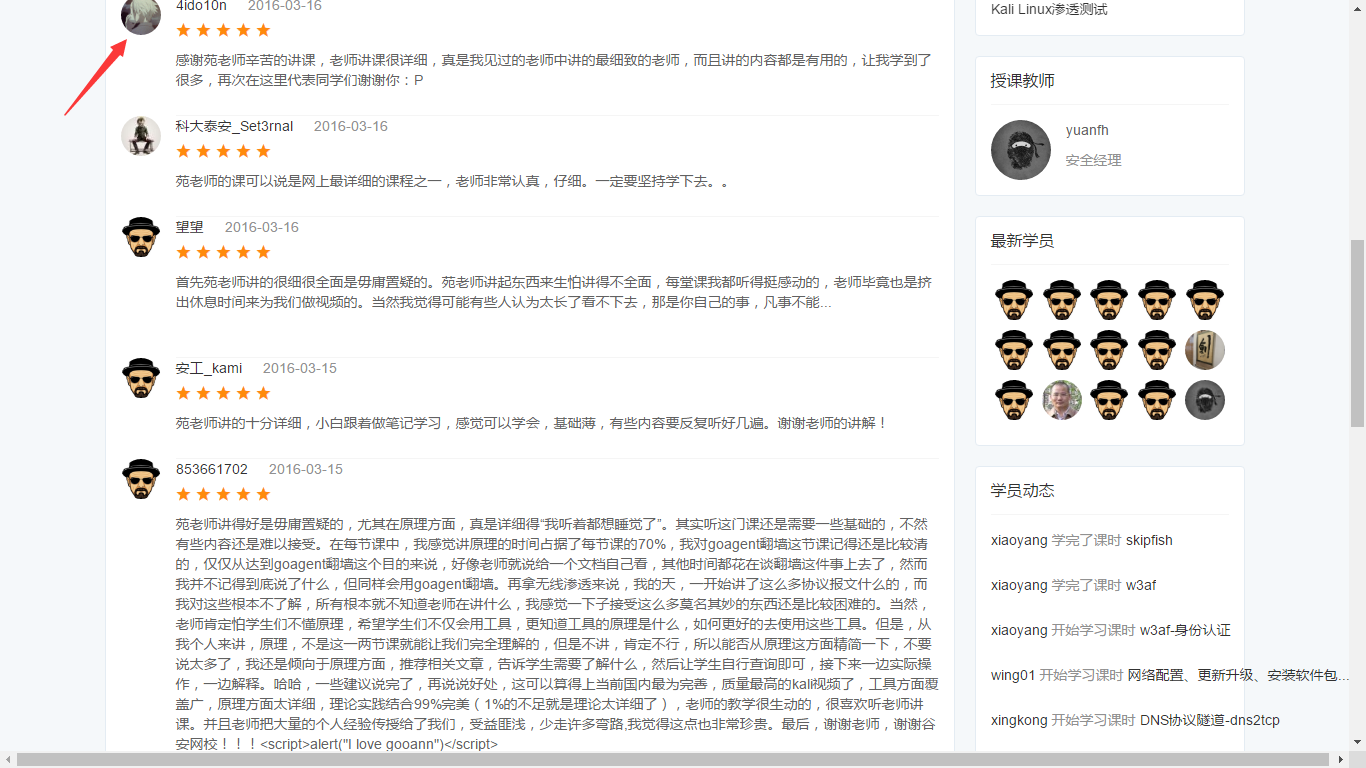Click the last avatar in 最新学员's top row
This screenshot has width=1366, height=768.
[1205, 300]
